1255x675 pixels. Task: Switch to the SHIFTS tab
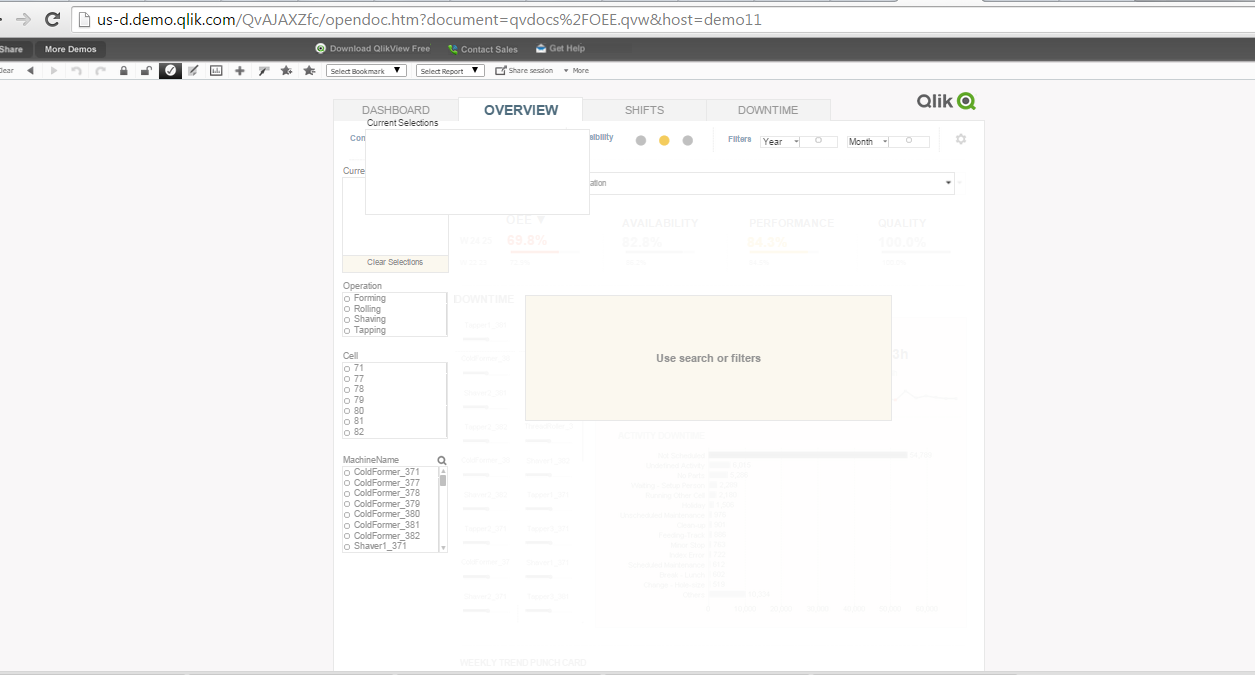644,110
